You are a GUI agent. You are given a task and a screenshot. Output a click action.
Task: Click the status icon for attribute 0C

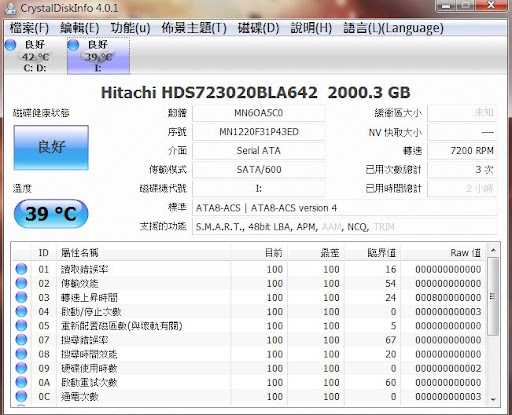click(x=21, y=396)
